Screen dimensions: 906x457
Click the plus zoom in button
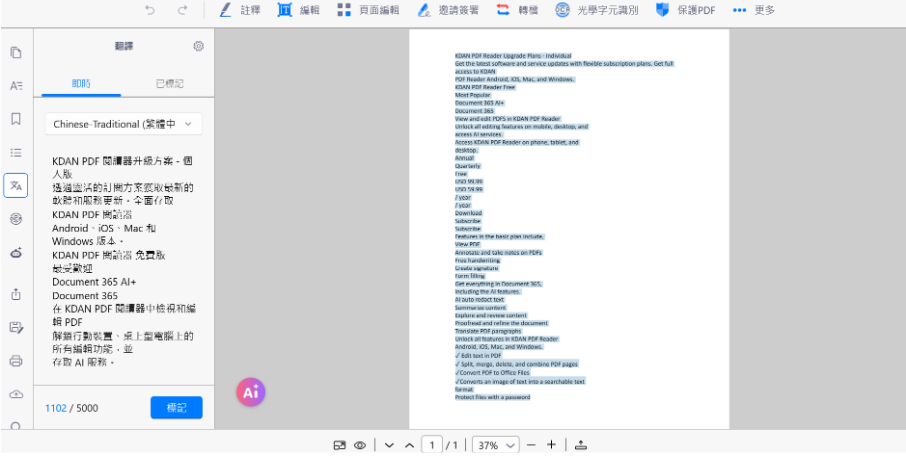[551, 445]
